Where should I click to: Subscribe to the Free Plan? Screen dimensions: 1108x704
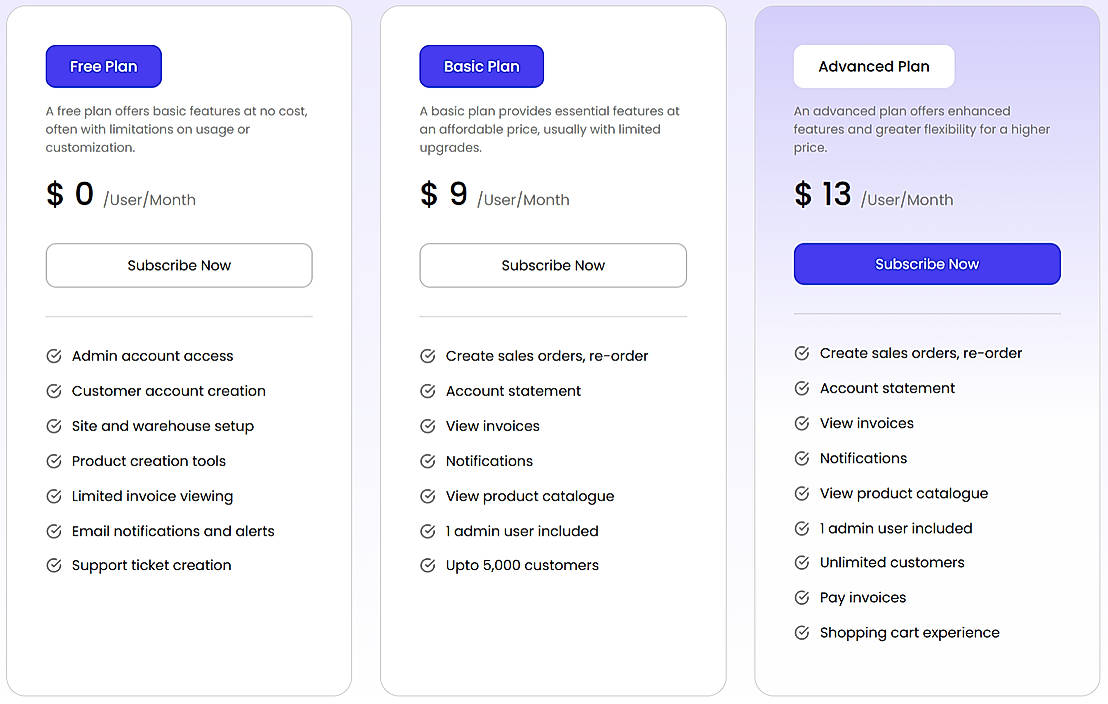coord(179,266)
